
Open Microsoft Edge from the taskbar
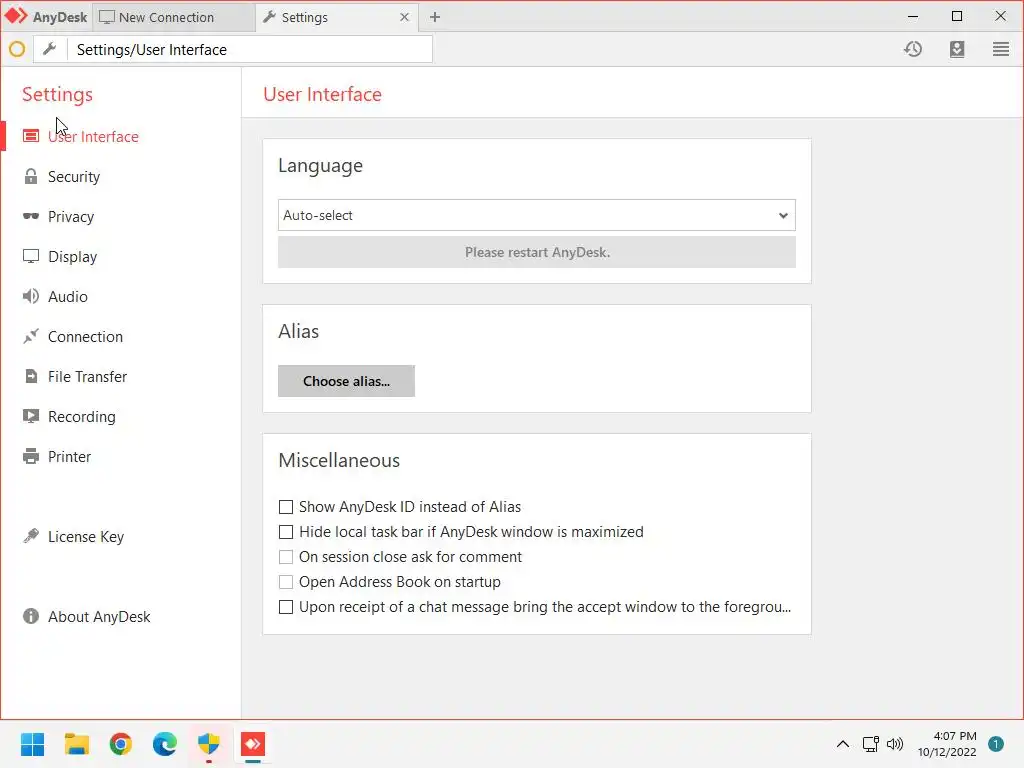165,744
